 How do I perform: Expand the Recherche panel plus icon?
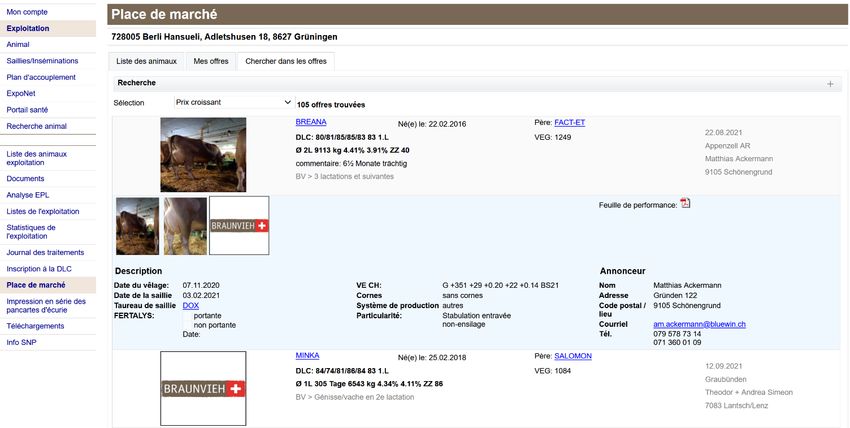[830, 84]
